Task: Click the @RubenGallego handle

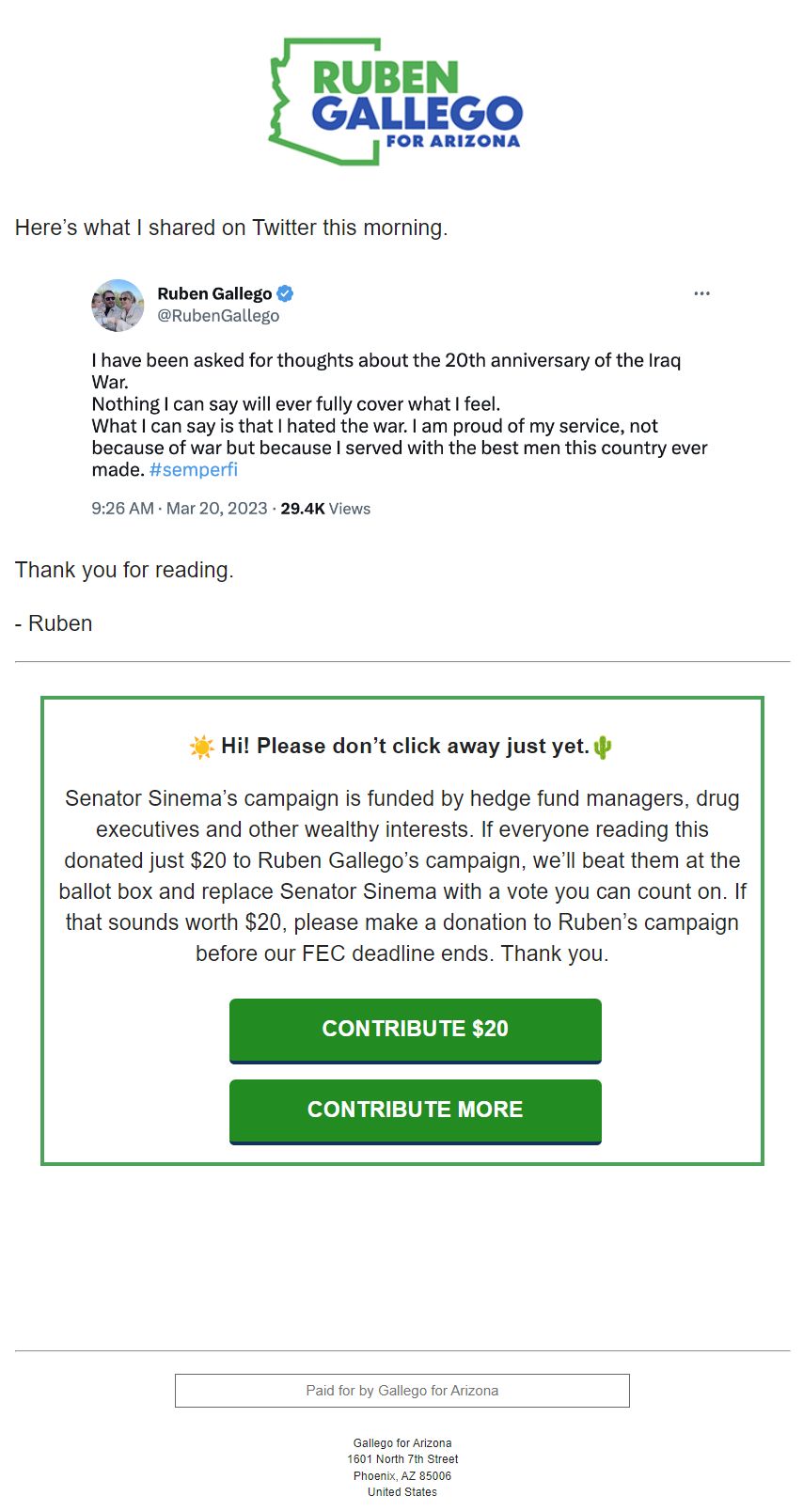Action: click(x=218, y=316)
